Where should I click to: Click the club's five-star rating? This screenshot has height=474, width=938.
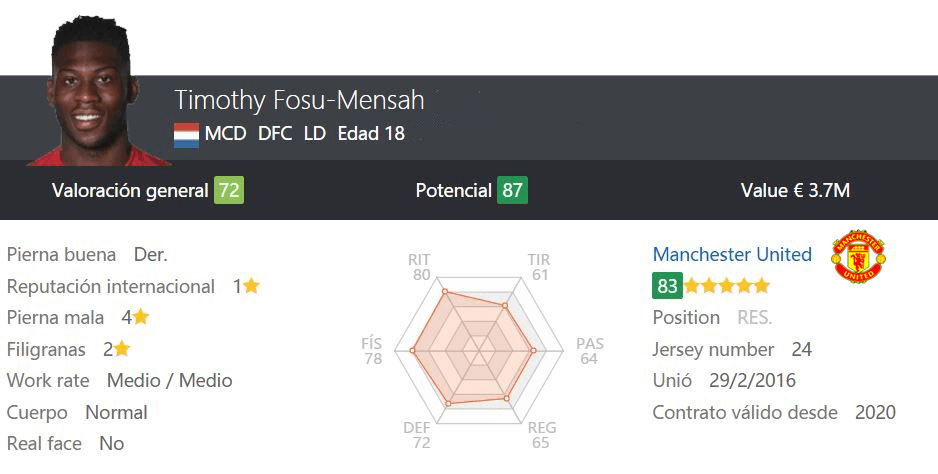click(x=727, y=286)
